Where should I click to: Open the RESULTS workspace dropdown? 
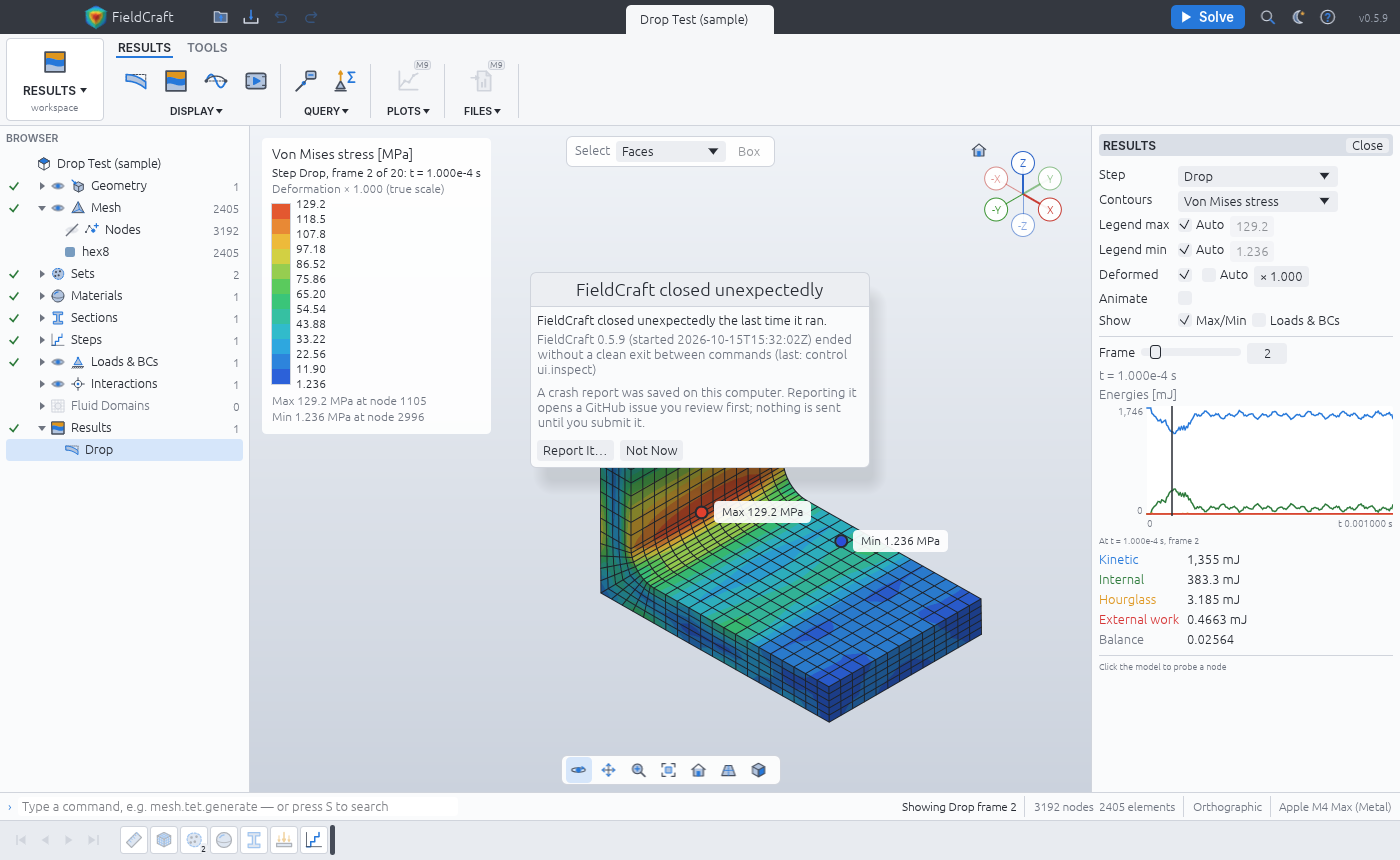pos(55,80)
